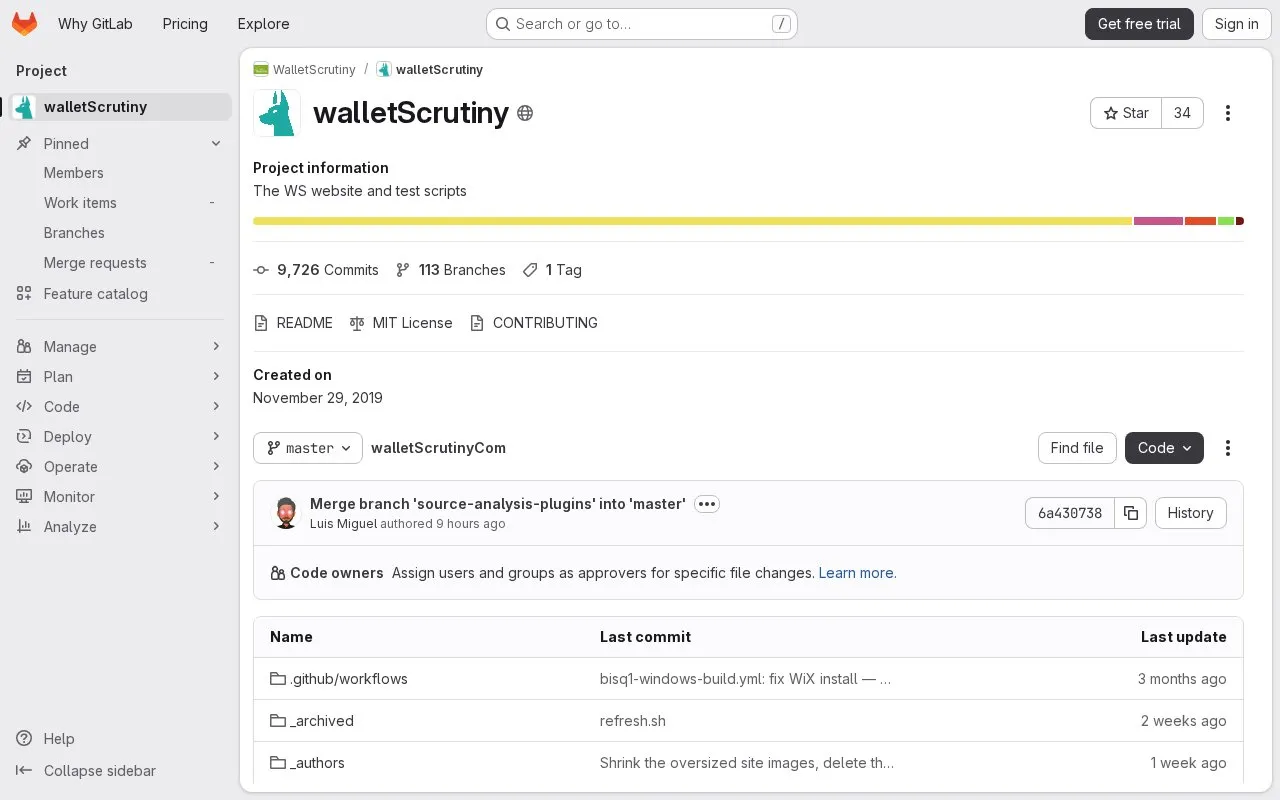
Task: Open the Code dropdown button
Action: click(1164, 448)
